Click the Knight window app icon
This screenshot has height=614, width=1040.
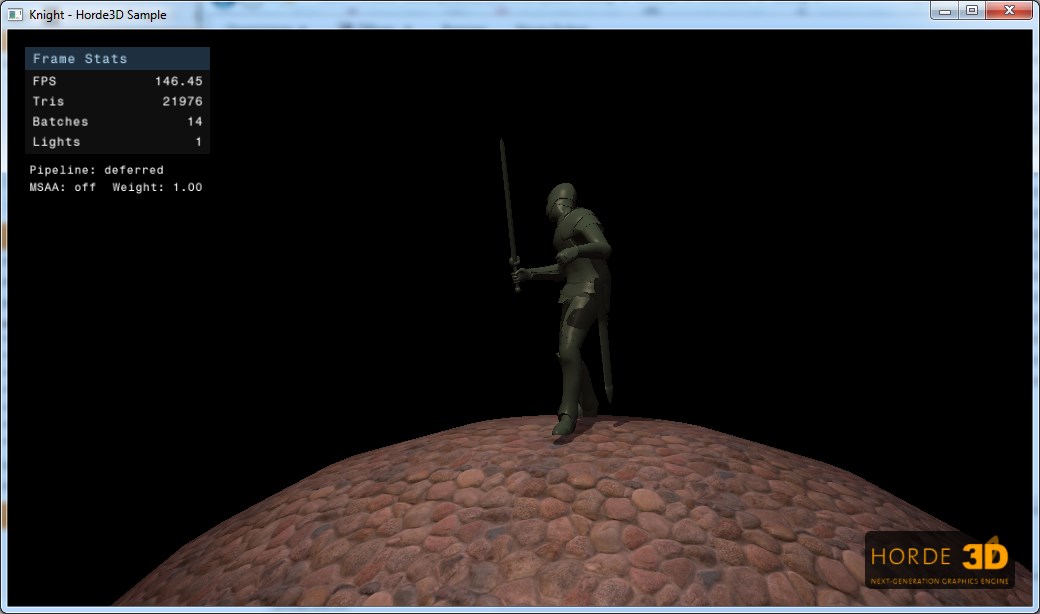(15, 14)
